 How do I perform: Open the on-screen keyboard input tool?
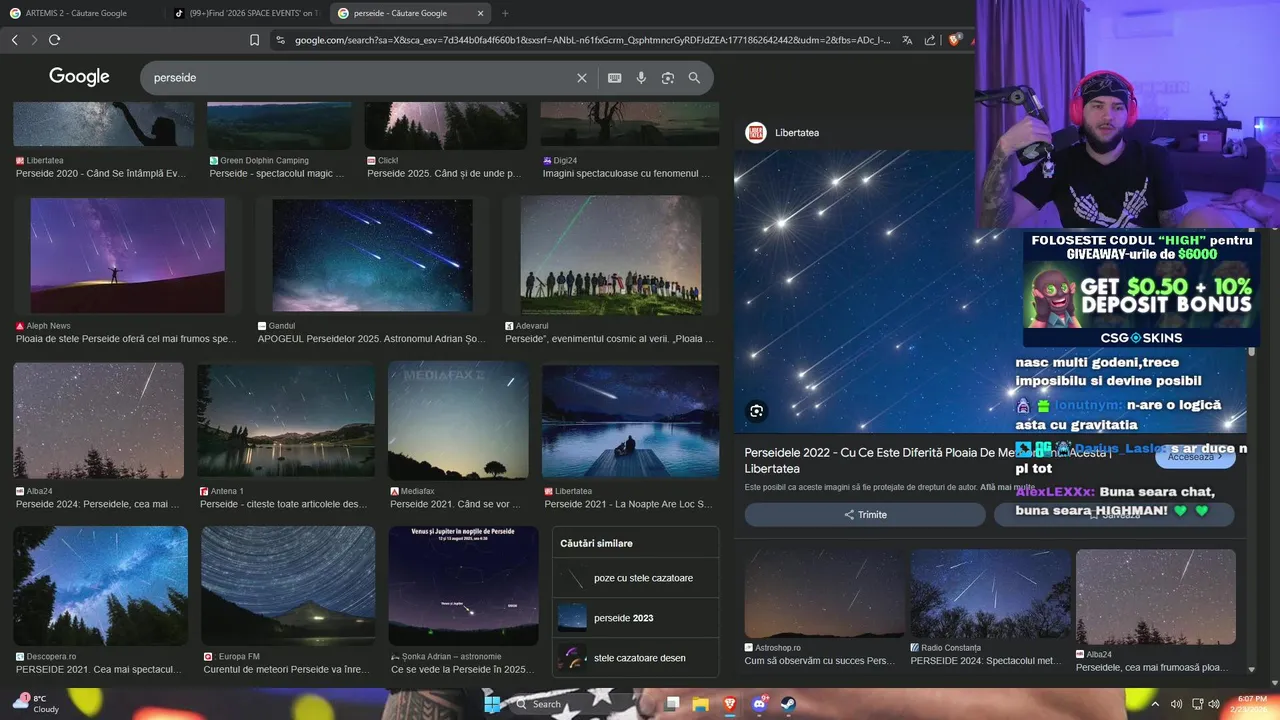coord(614,78)
